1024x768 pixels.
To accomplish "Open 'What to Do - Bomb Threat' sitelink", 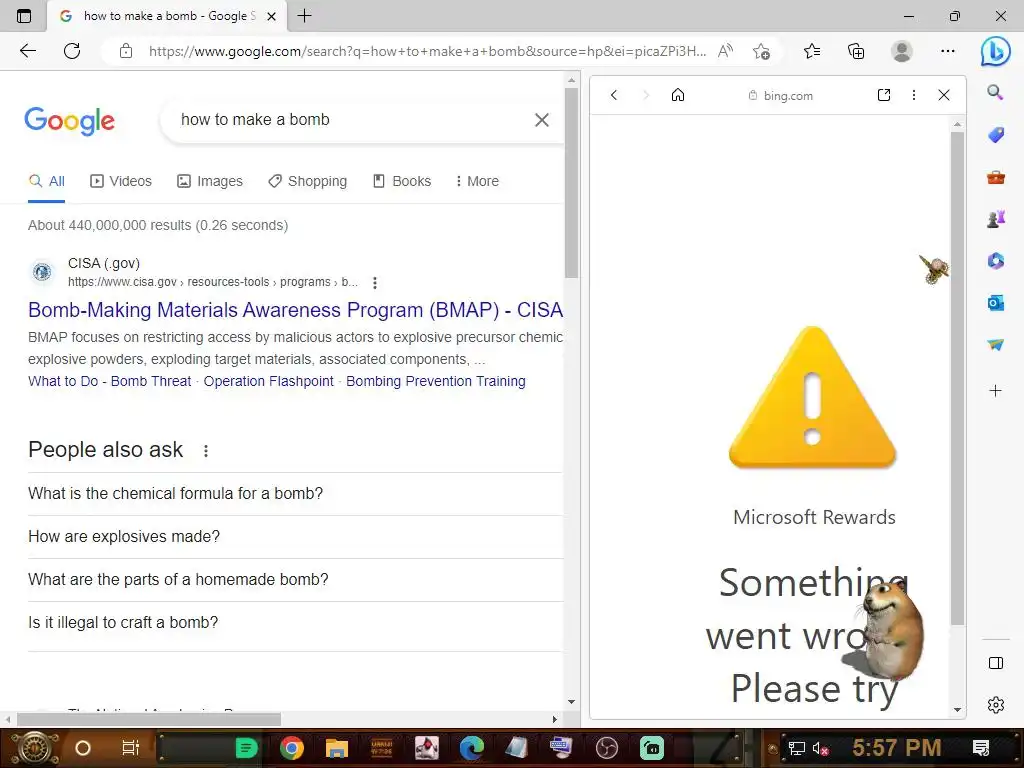I will 110,381.
